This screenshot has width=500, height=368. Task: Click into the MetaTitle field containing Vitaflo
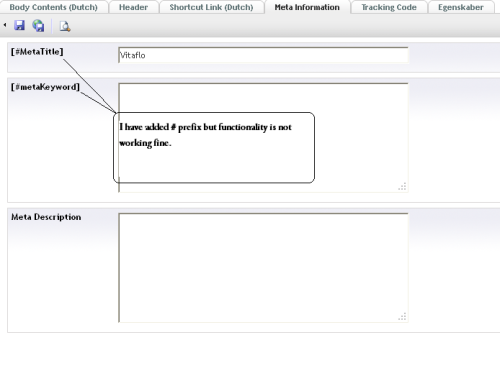pyautogui.click(x=263, y=55)
